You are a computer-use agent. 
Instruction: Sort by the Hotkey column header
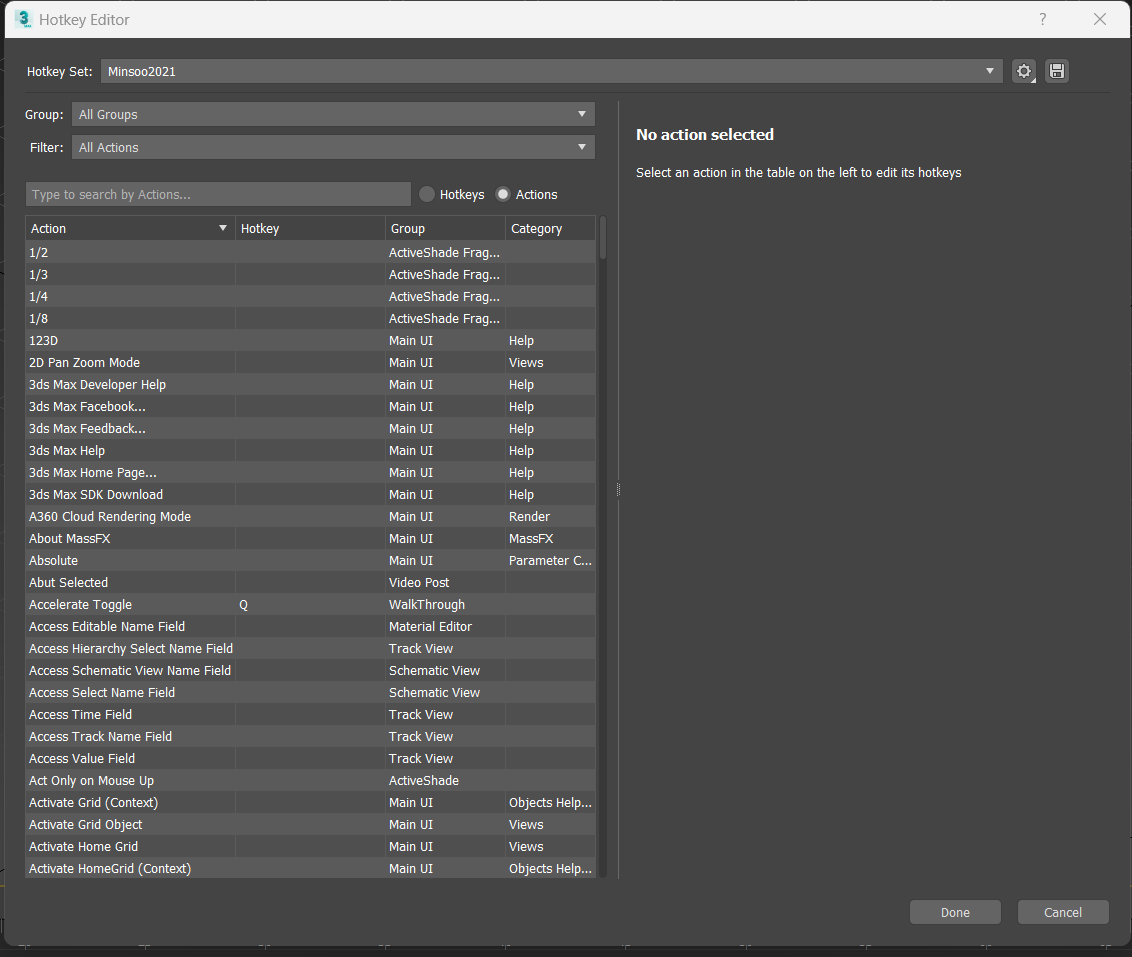pyautogui.click(x=310, y=228)
